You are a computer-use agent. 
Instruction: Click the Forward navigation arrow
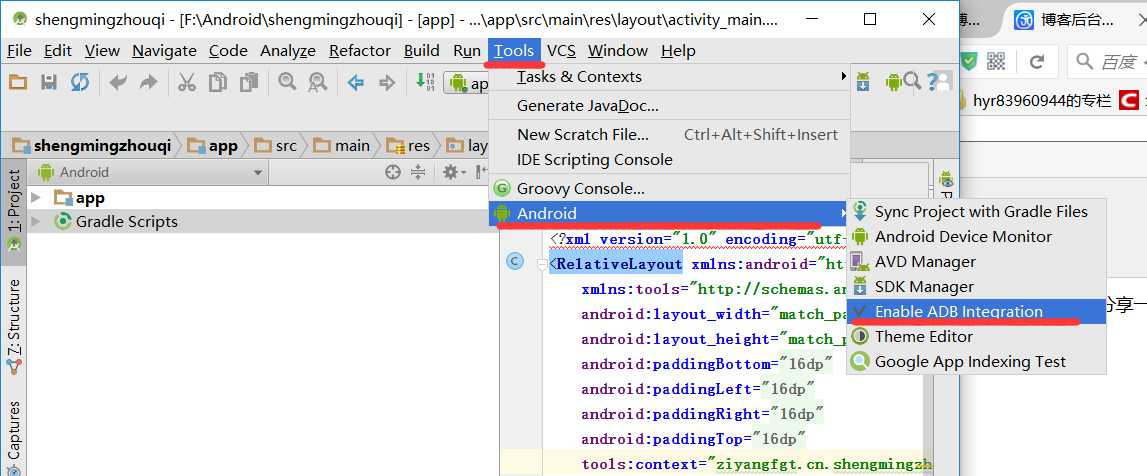(387, 82)
